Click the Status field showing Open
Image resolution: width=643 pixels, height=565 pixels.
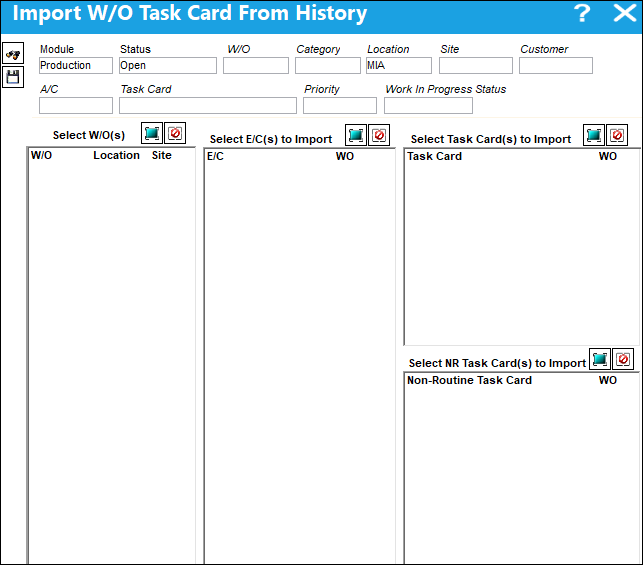(x=168, y=66)
